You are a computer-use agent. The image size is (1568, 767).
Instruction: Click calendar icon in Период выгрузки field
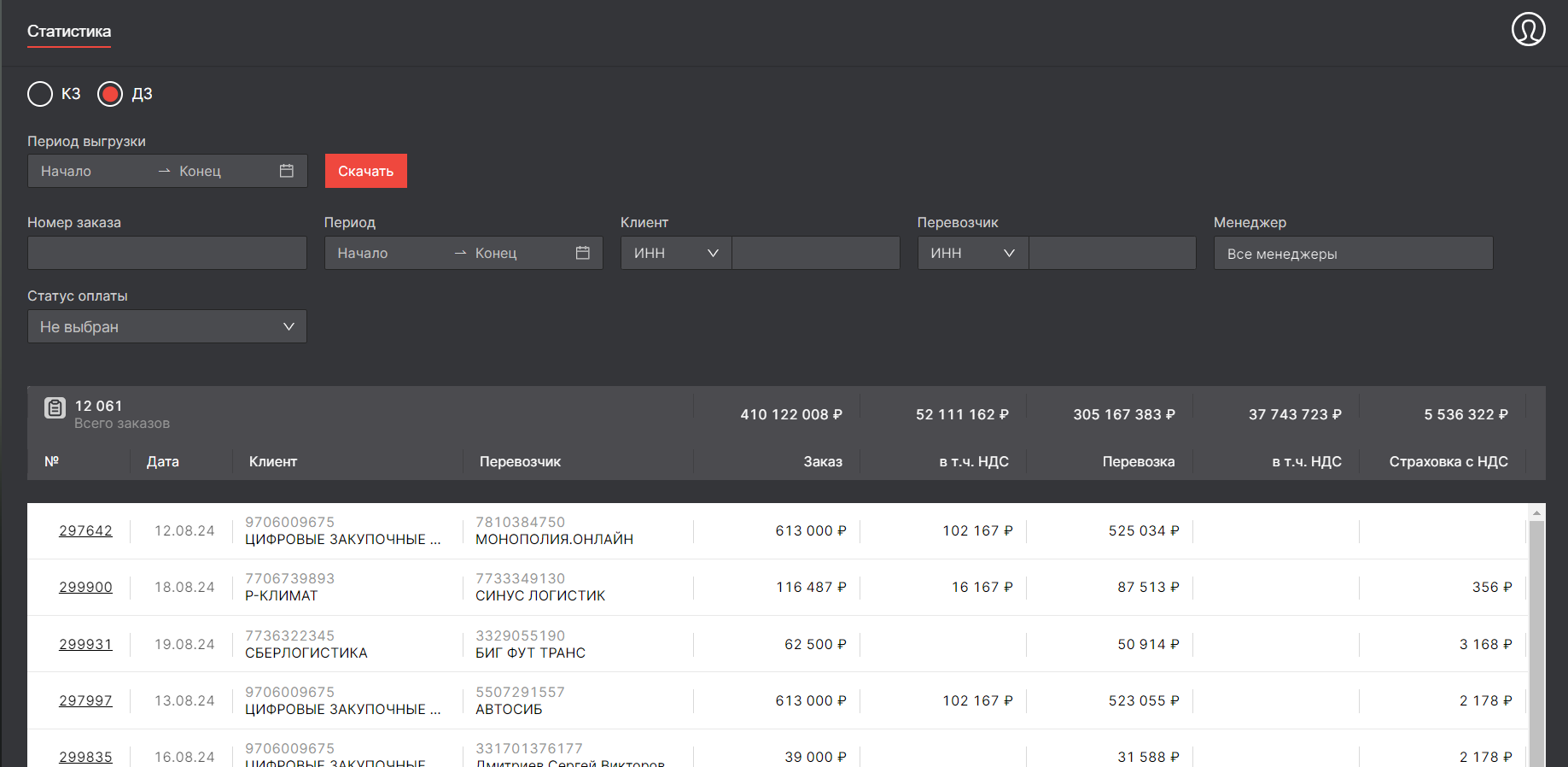click(x=287, y=171)
